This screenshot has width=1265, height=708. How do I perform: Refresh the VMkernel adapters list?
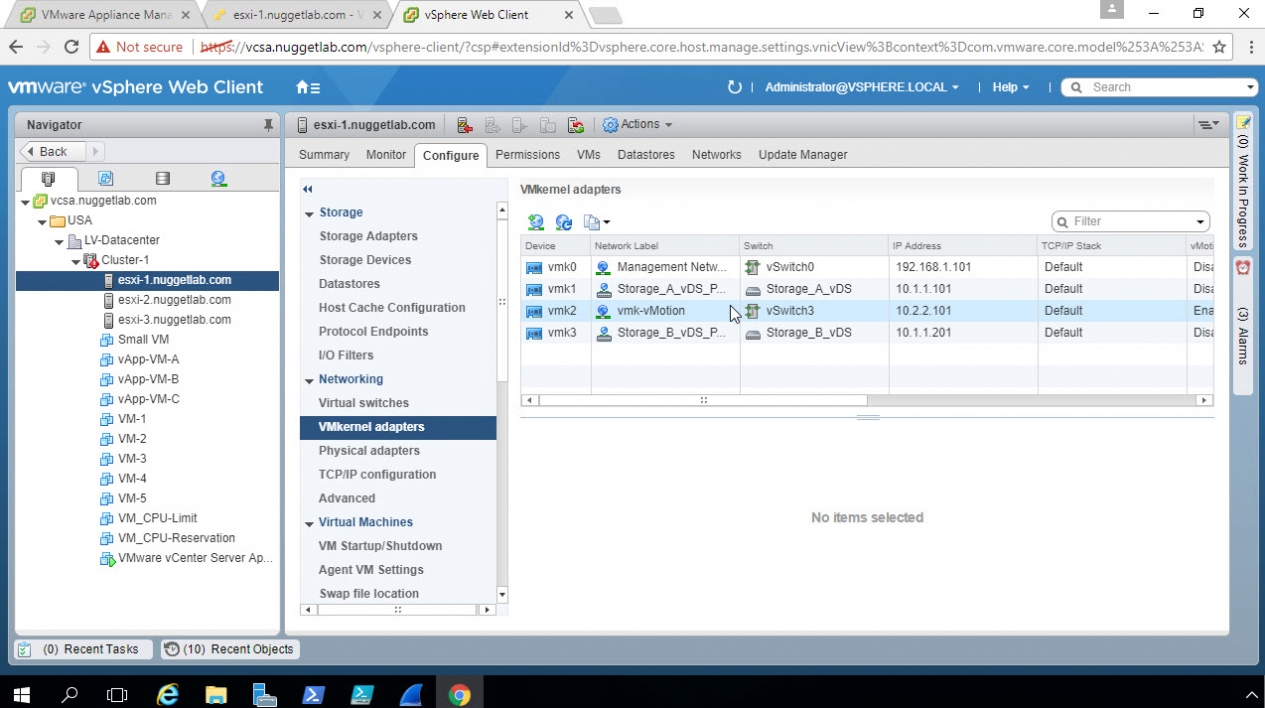coord(564,222)
